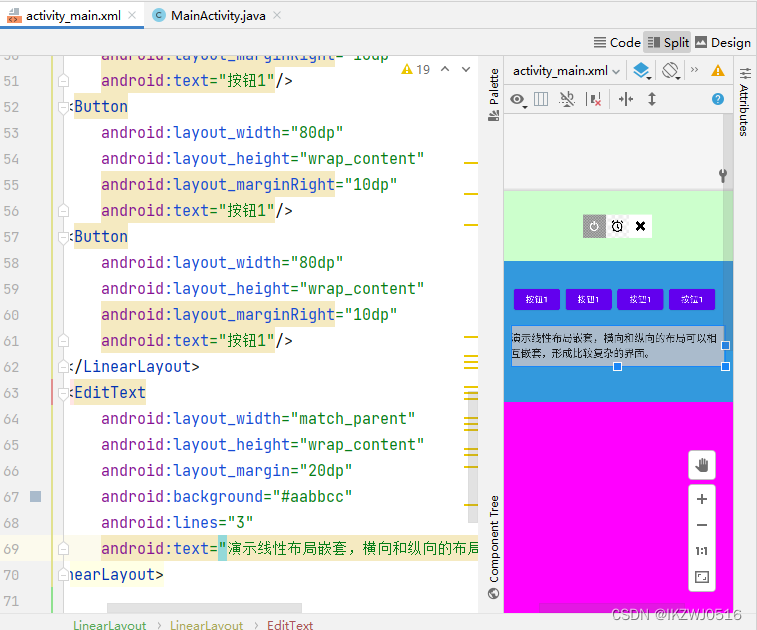
Task: Click the vertical expand arrows icon
Action: 652,99
